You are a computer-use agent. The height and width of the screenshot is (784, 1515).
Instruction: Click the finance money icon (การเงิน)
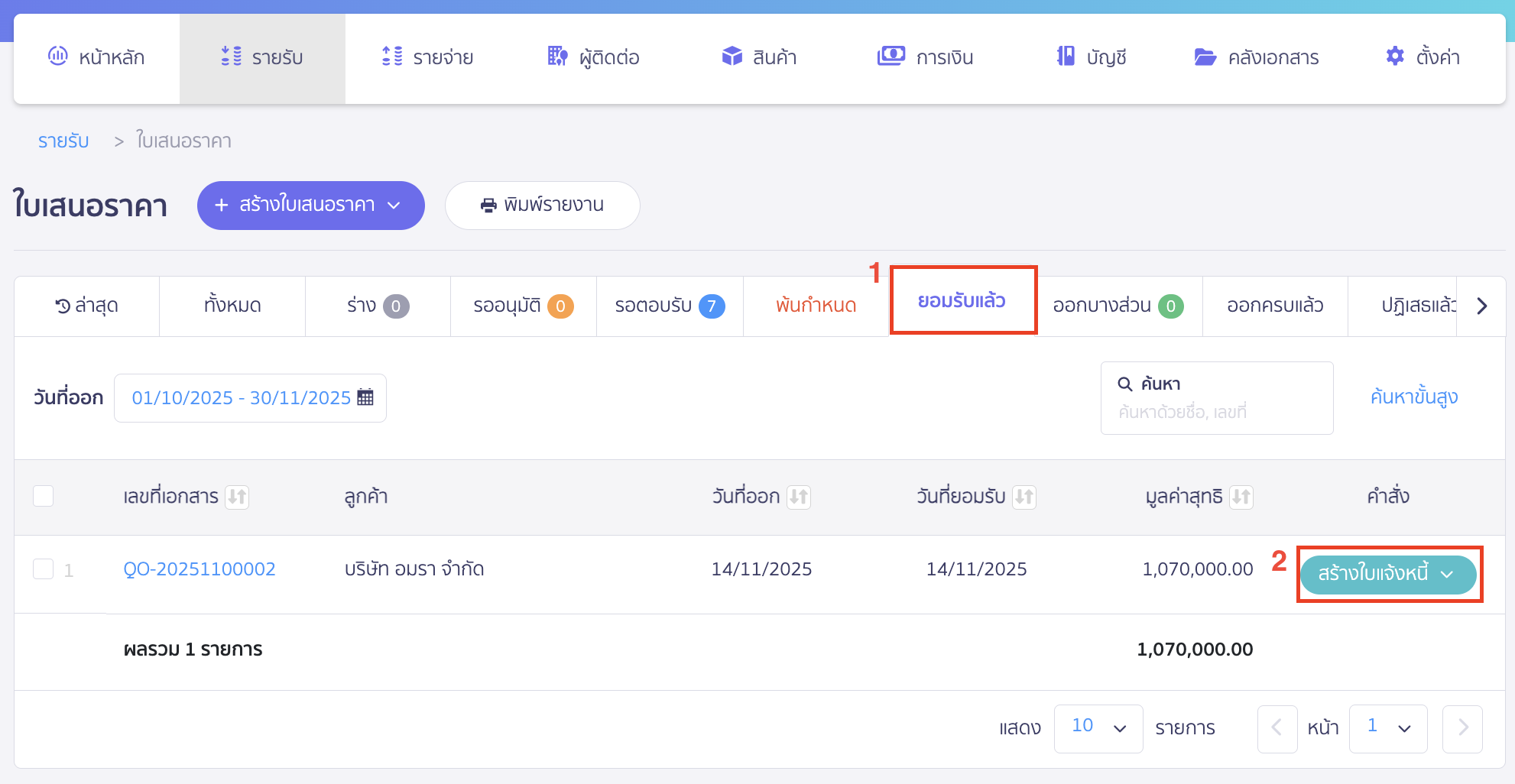891,56
